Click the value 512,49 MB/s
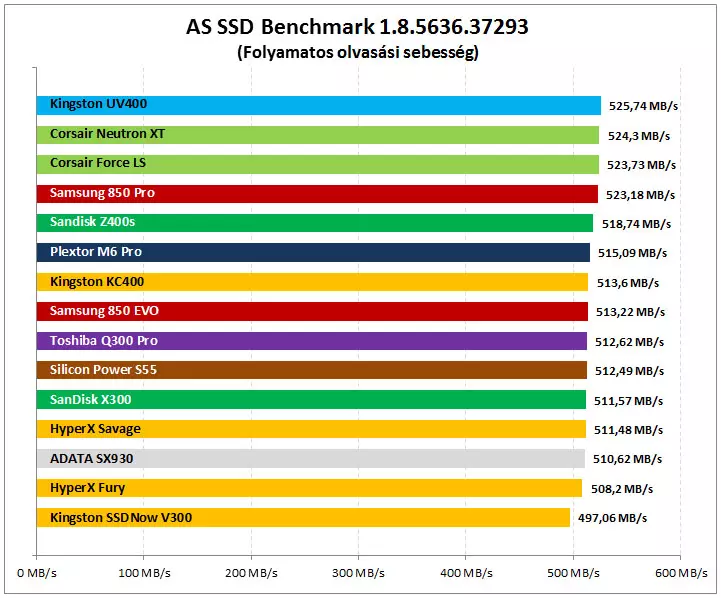 click(629, 371)
